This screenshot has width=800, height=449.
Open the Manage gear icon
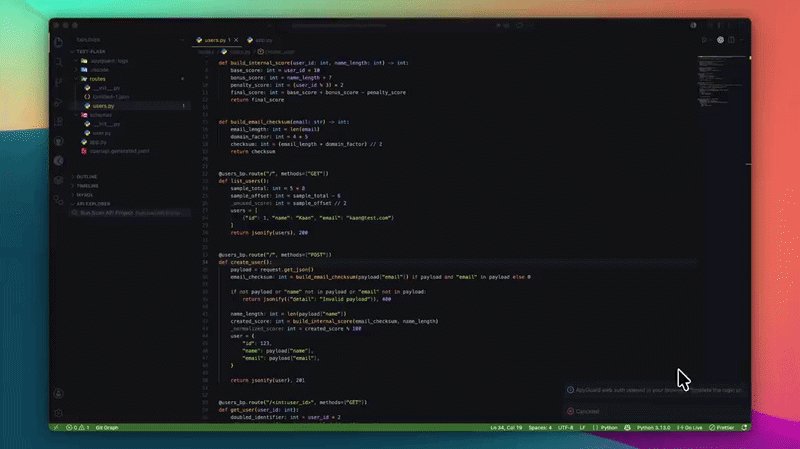pyautogui.click(x=59, y=413)
